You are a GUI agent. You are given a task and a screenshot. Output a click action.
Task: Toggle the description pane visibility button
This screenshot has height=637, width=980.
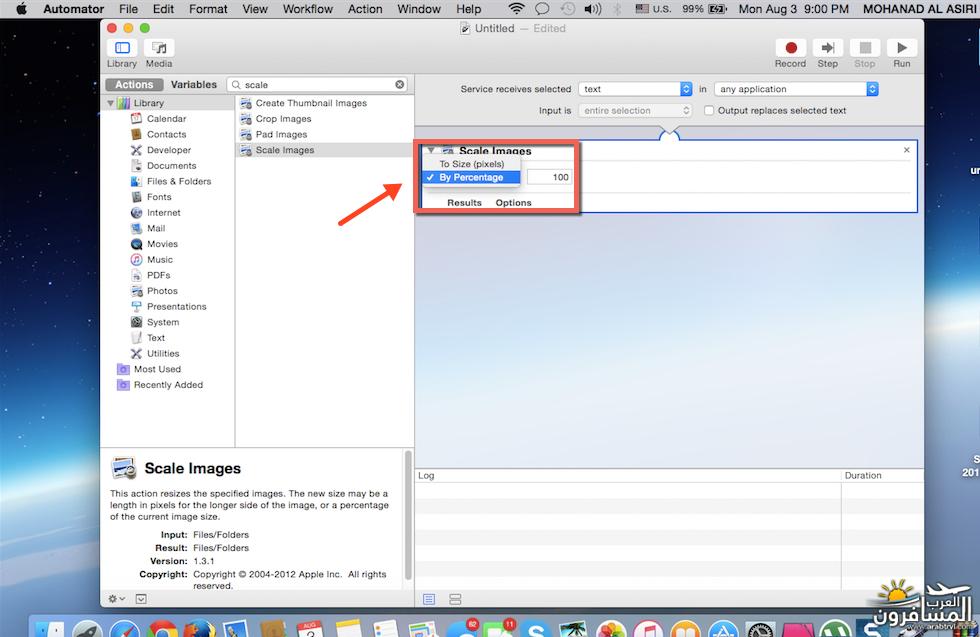141,599
